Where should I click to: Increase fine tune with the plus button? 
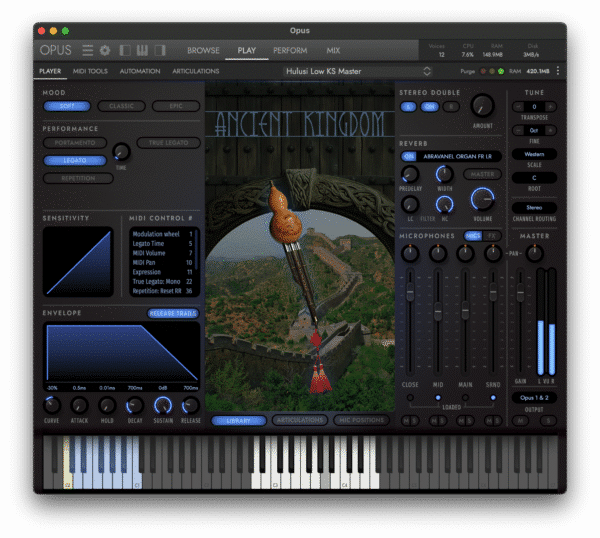click(550, 130)
